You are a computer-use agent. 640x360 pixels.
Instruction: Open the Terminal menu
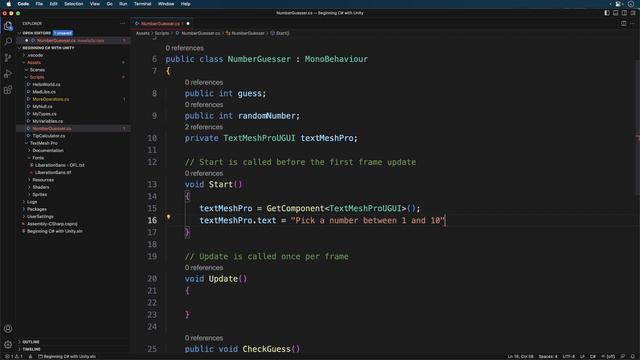pyautogui.click(x=142, y=4)
